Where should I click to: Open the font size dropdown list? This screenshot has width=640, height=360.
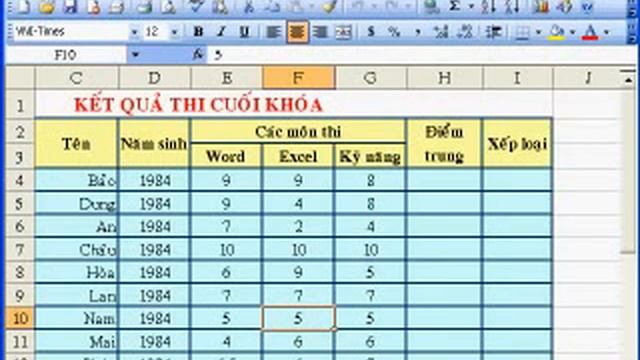pos(175,31)
